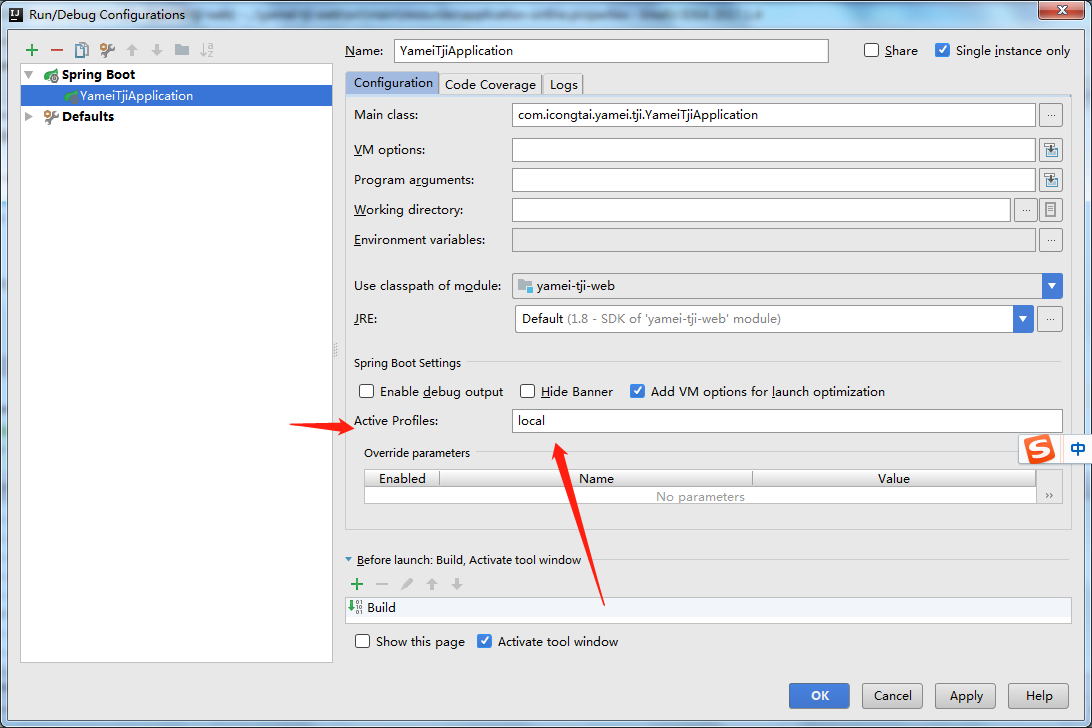This screenshot has height=728, width=1092.
Task: Close the Run/Debug Configurations dialog
Action: (1063, 10)
